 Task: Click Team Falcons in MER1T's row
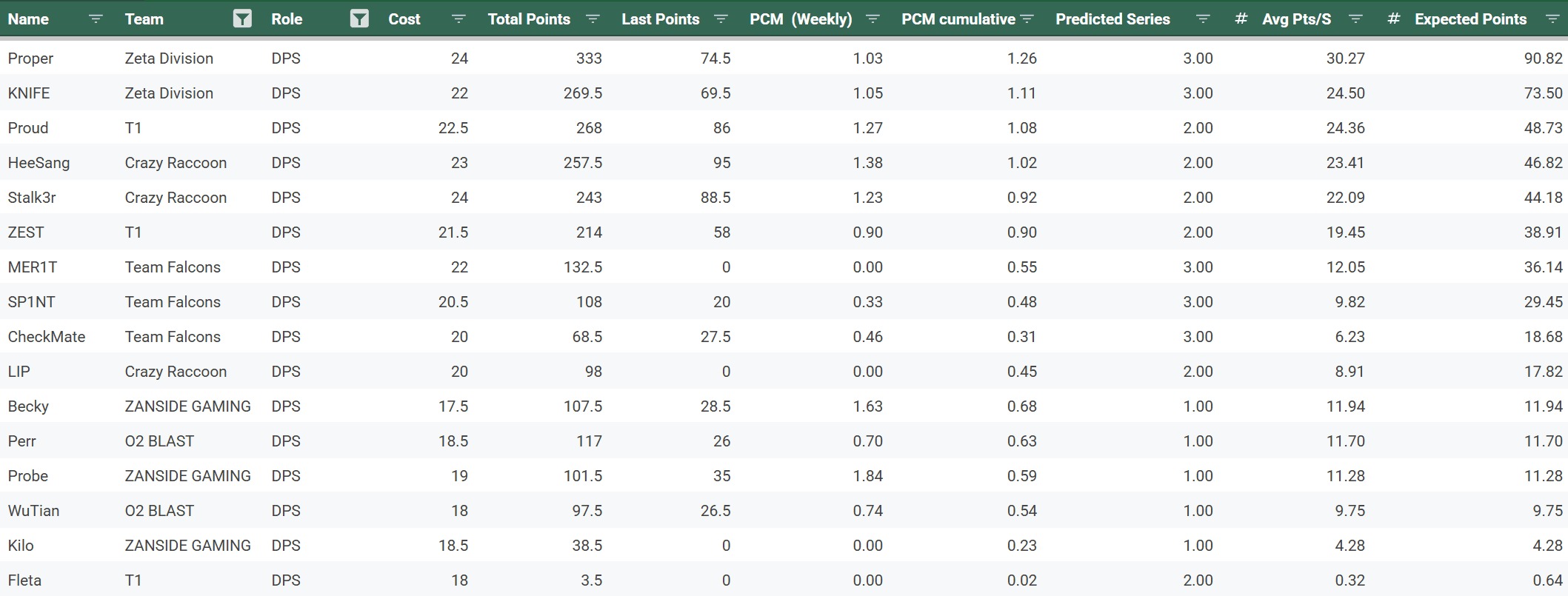[173, 267]
